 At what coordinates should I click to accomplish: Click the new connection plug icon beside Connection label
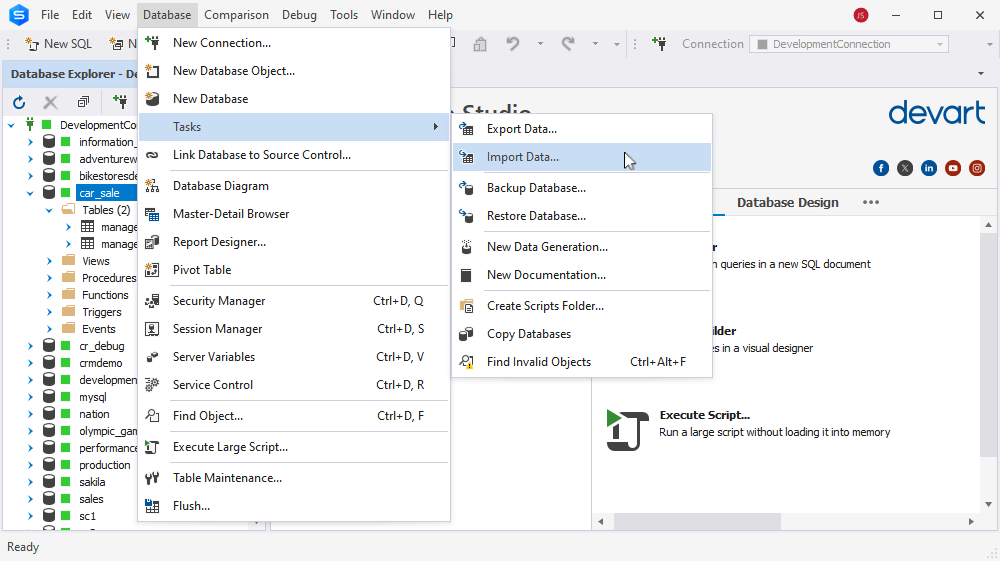[x=659, y=44]
